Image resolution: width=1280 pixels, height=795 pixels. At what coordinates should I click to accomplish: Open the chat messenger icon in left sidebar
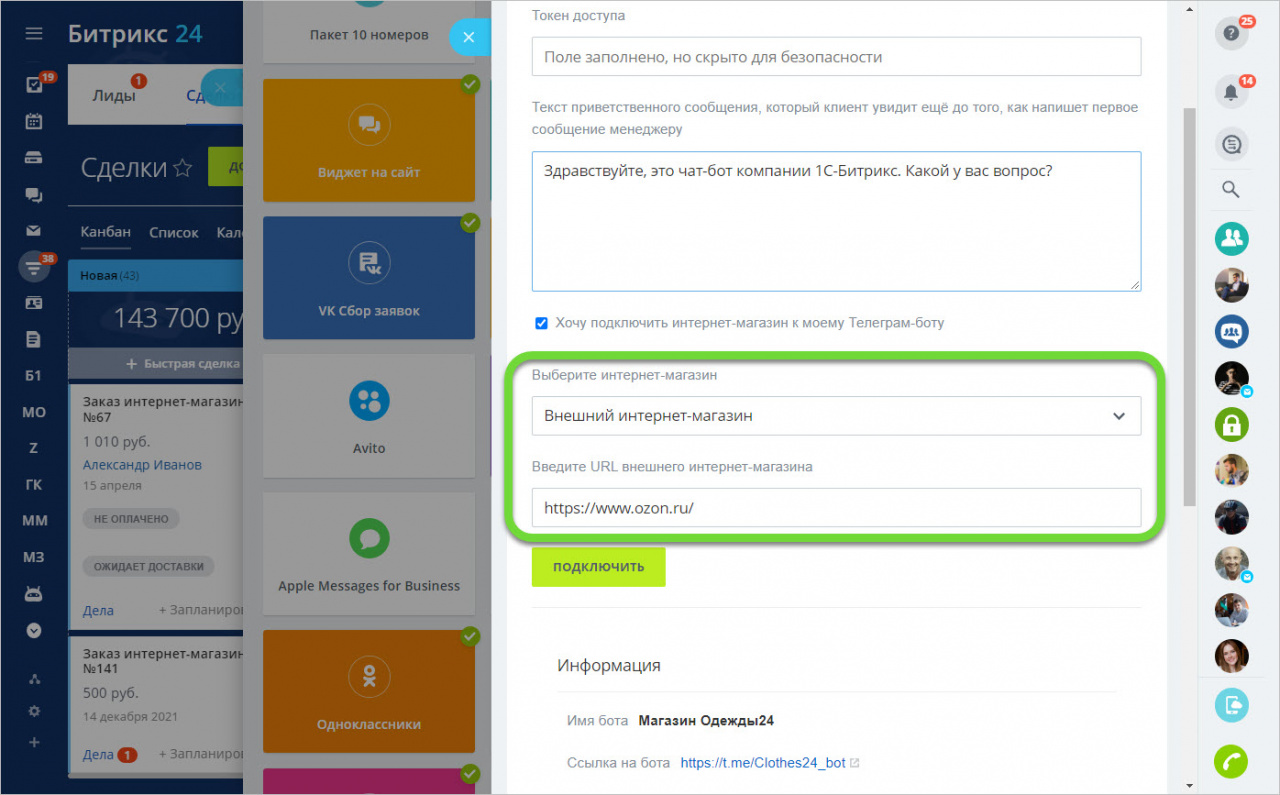click(34, 195)
